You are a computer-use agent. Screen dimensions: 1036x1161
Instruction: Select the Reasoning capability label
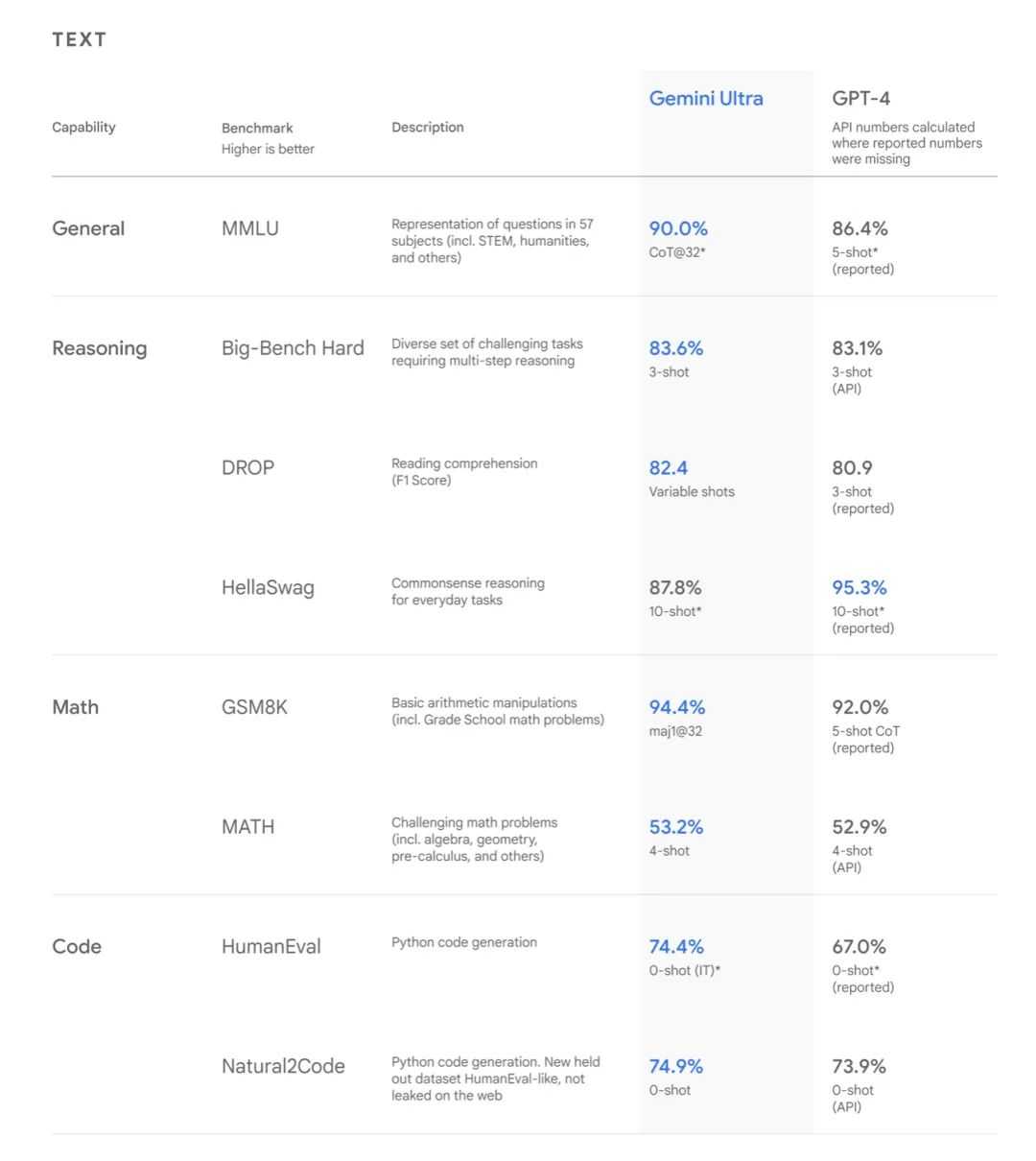pyautogui.click(x=99, y=348)
